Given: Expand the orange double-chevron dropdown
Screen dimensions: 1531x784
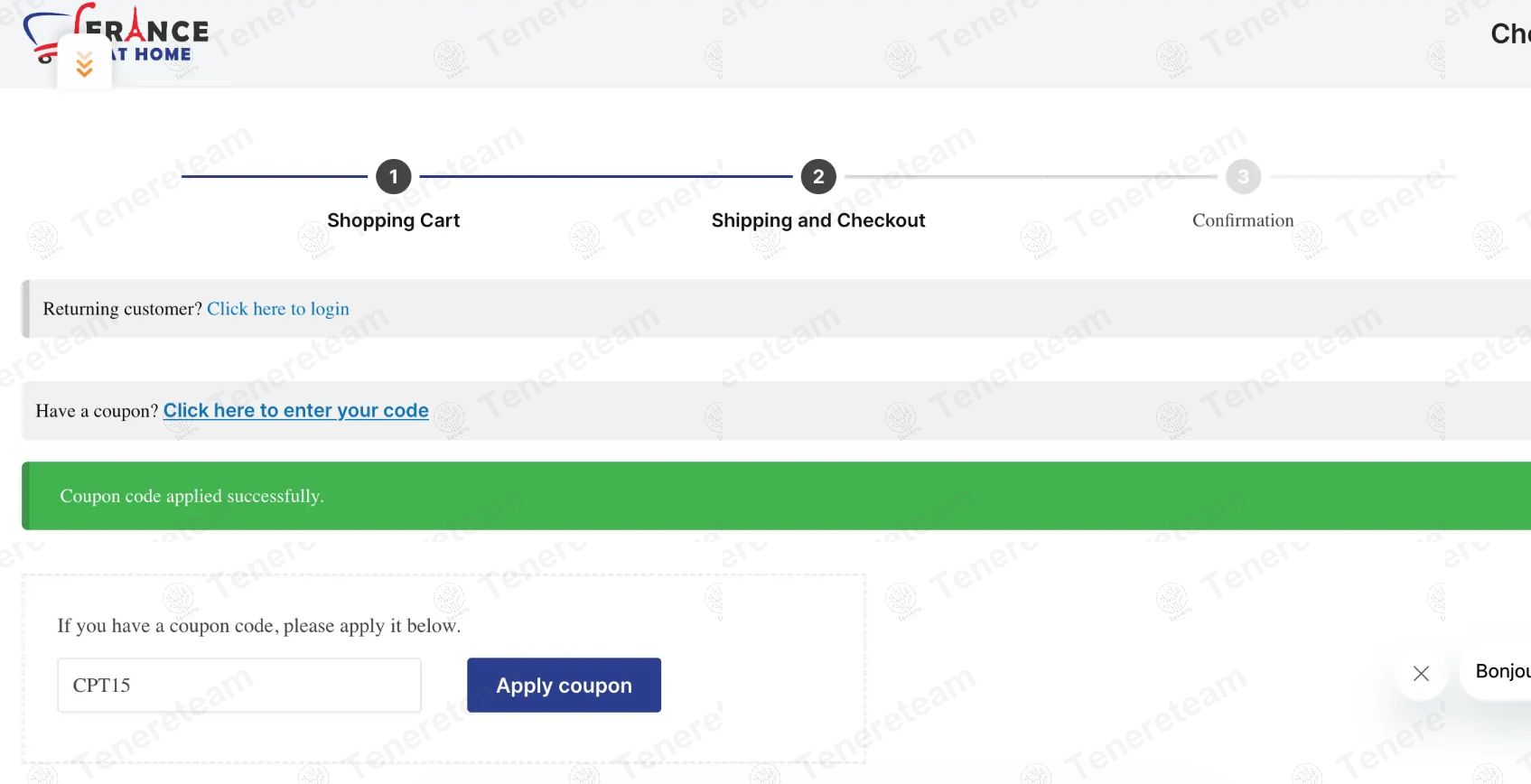Looking at the screenshot, I should (x=84, y=63).
